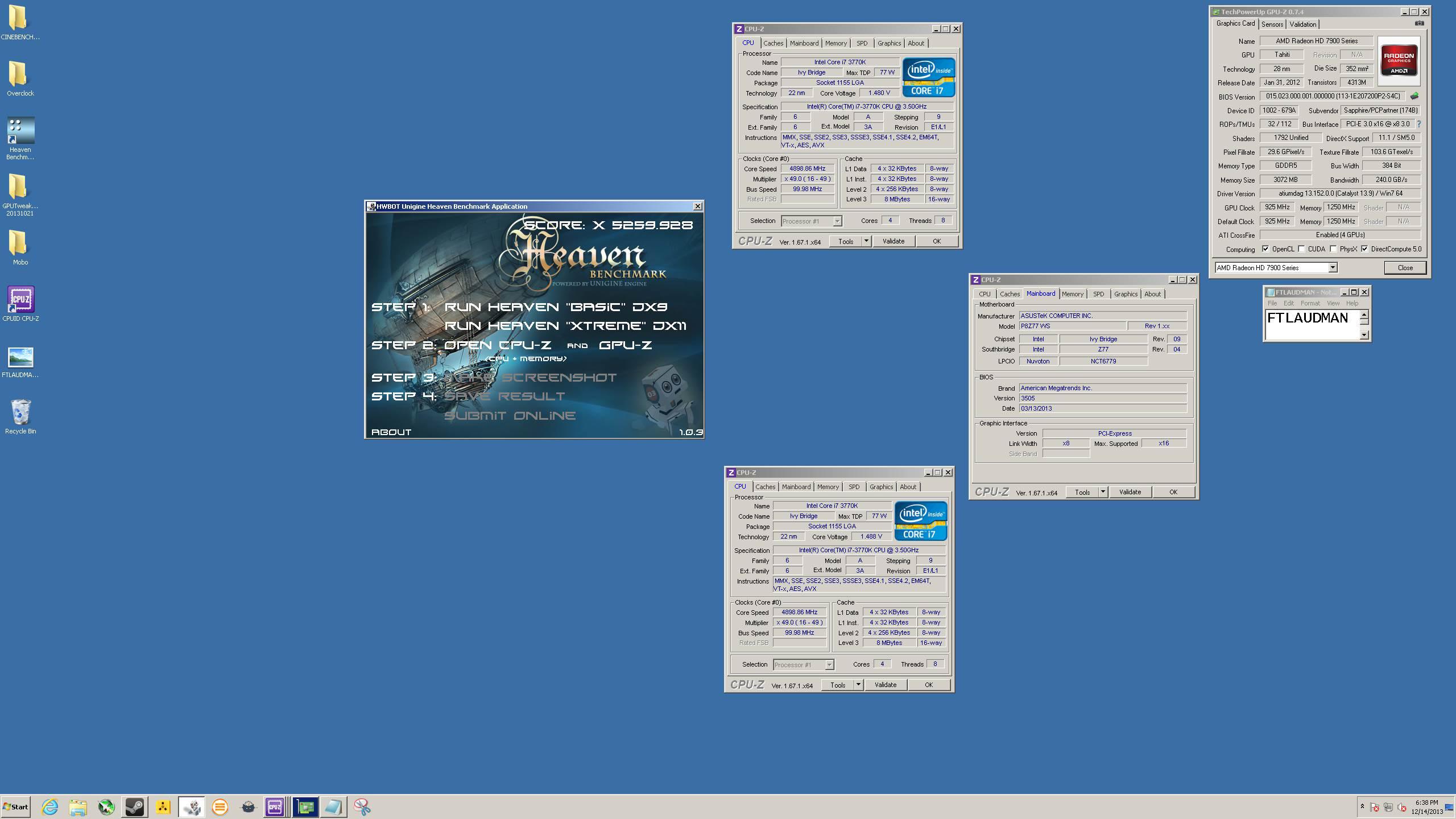Image resolution: width=1456 pixels, height=819 pixels.
Task: Open the Memory tab in CPU-Z Mainboard window
Action: [1072, 294]
